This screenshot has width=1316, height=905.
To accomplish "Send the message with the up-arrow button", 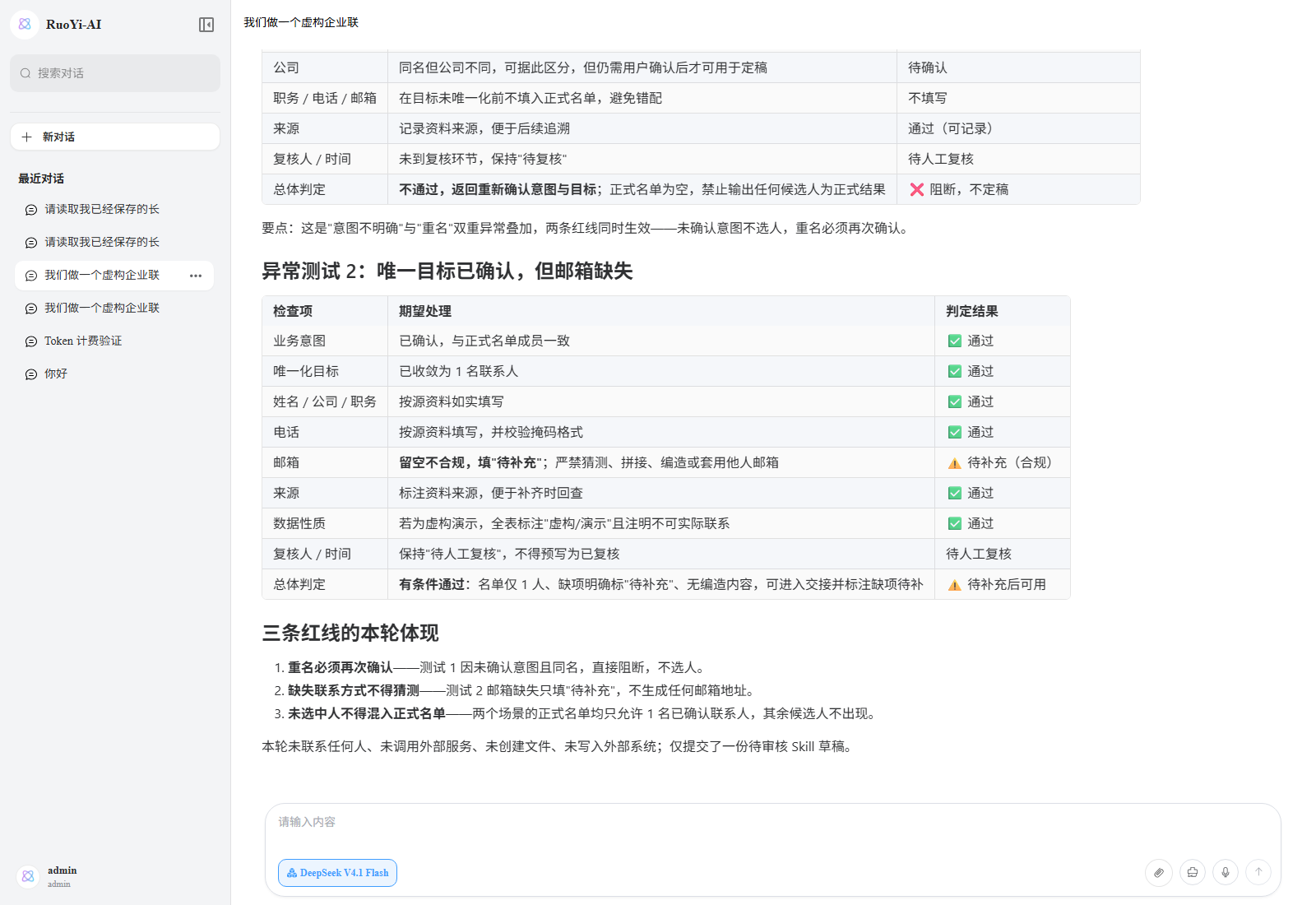I will click(1258, 872).
